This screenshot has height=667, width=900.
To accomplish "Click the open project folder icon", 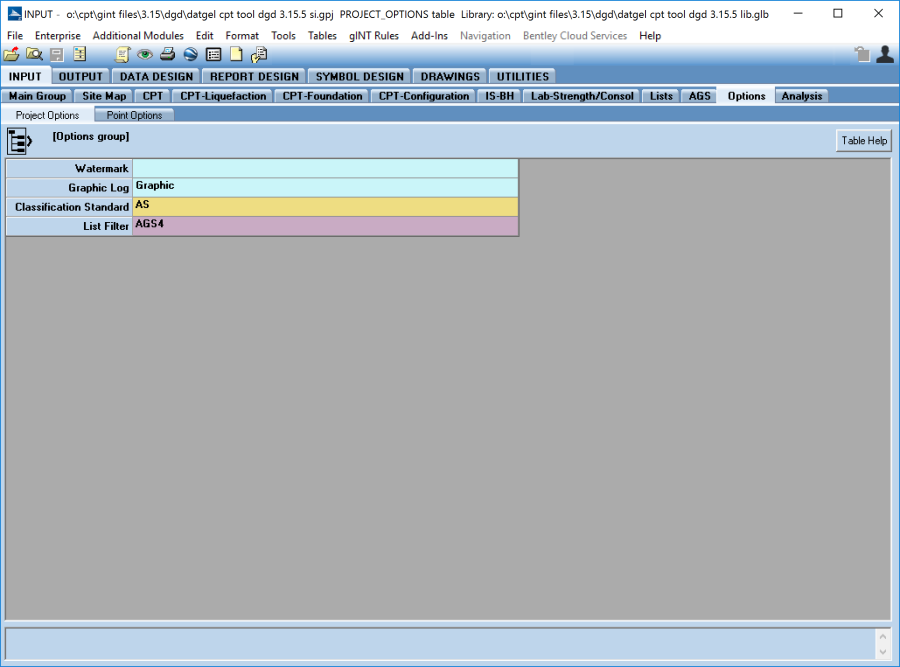I will click(11, 55).
